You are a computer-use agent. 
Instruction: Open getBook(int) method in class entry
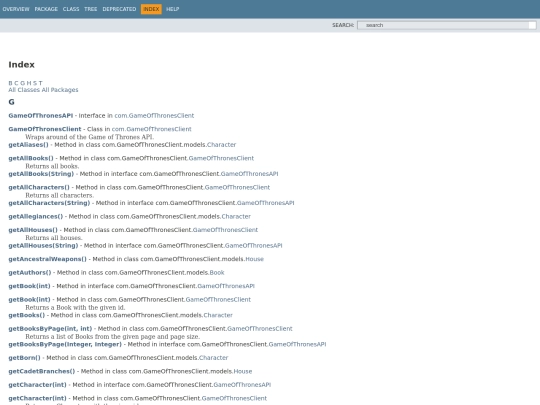click(29, 300)
